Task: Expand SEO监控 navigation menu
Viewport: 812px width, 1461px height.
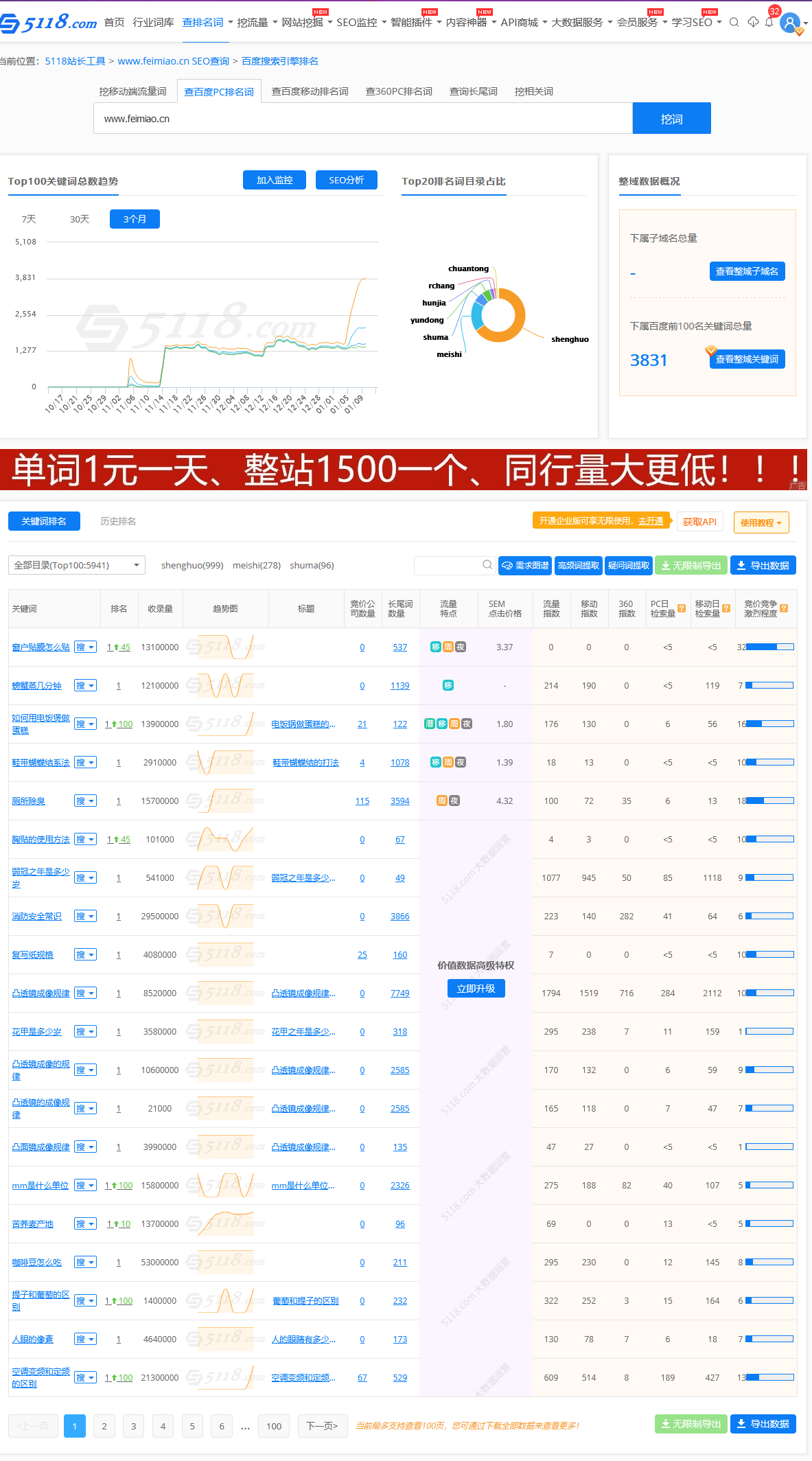Action: tap(362, 23)
